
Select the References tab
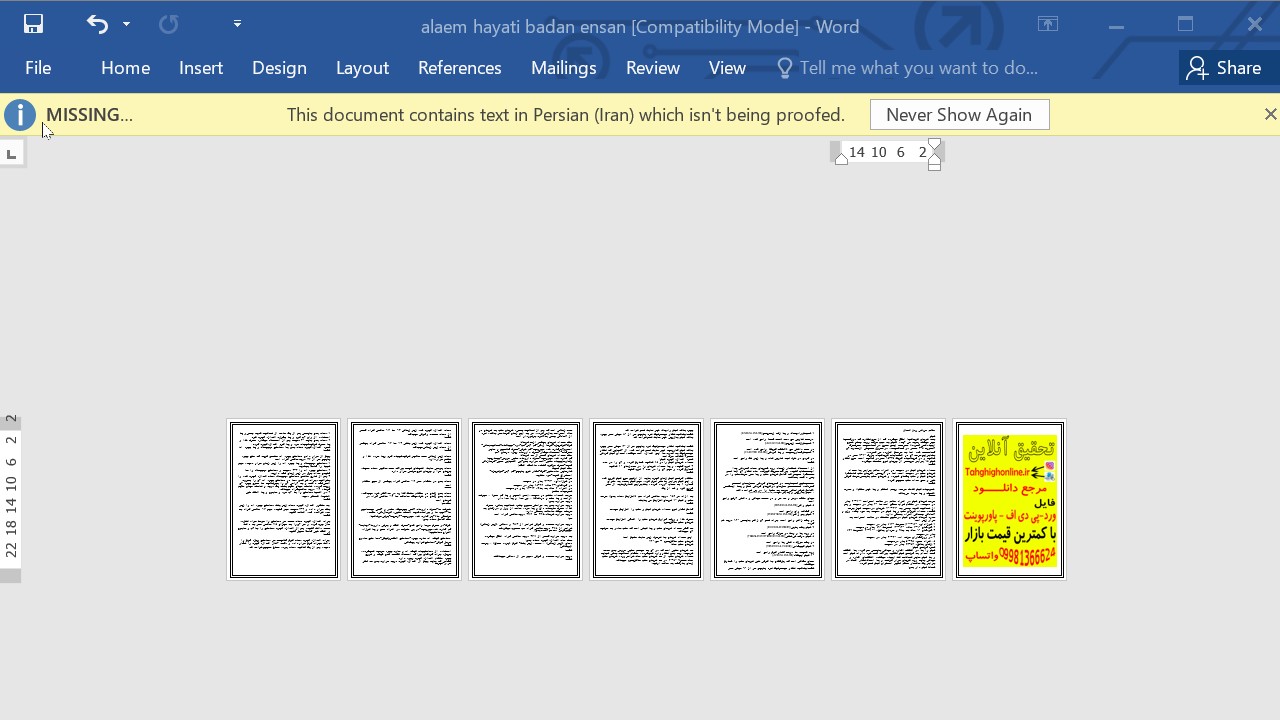click(x=459, y=68)
